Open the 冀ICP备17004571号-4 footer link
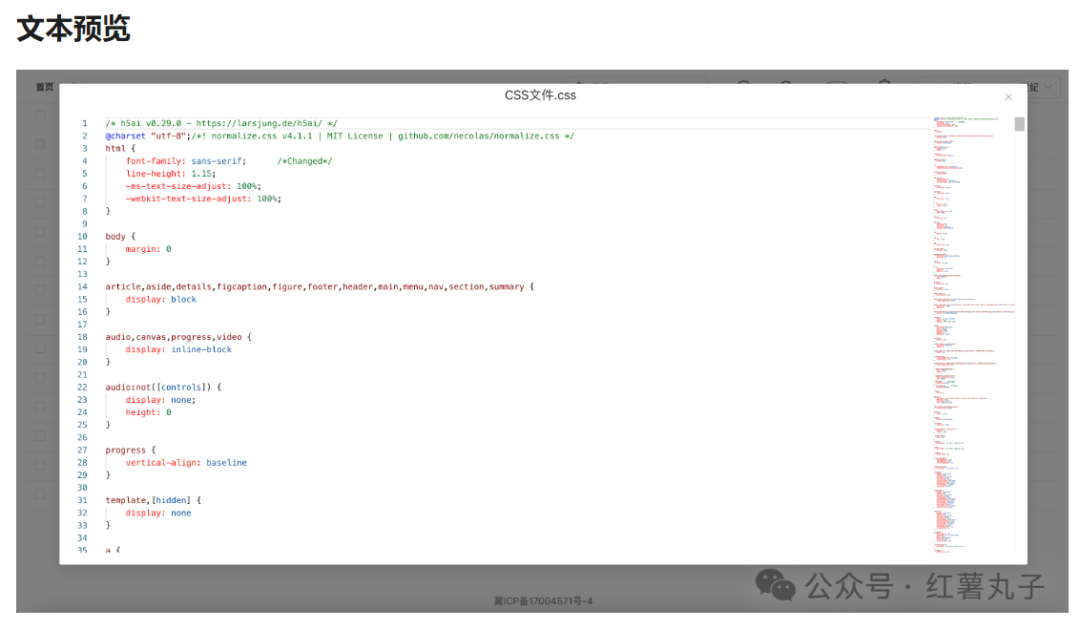Screen dimensions: 1080x629 [543, 601]
